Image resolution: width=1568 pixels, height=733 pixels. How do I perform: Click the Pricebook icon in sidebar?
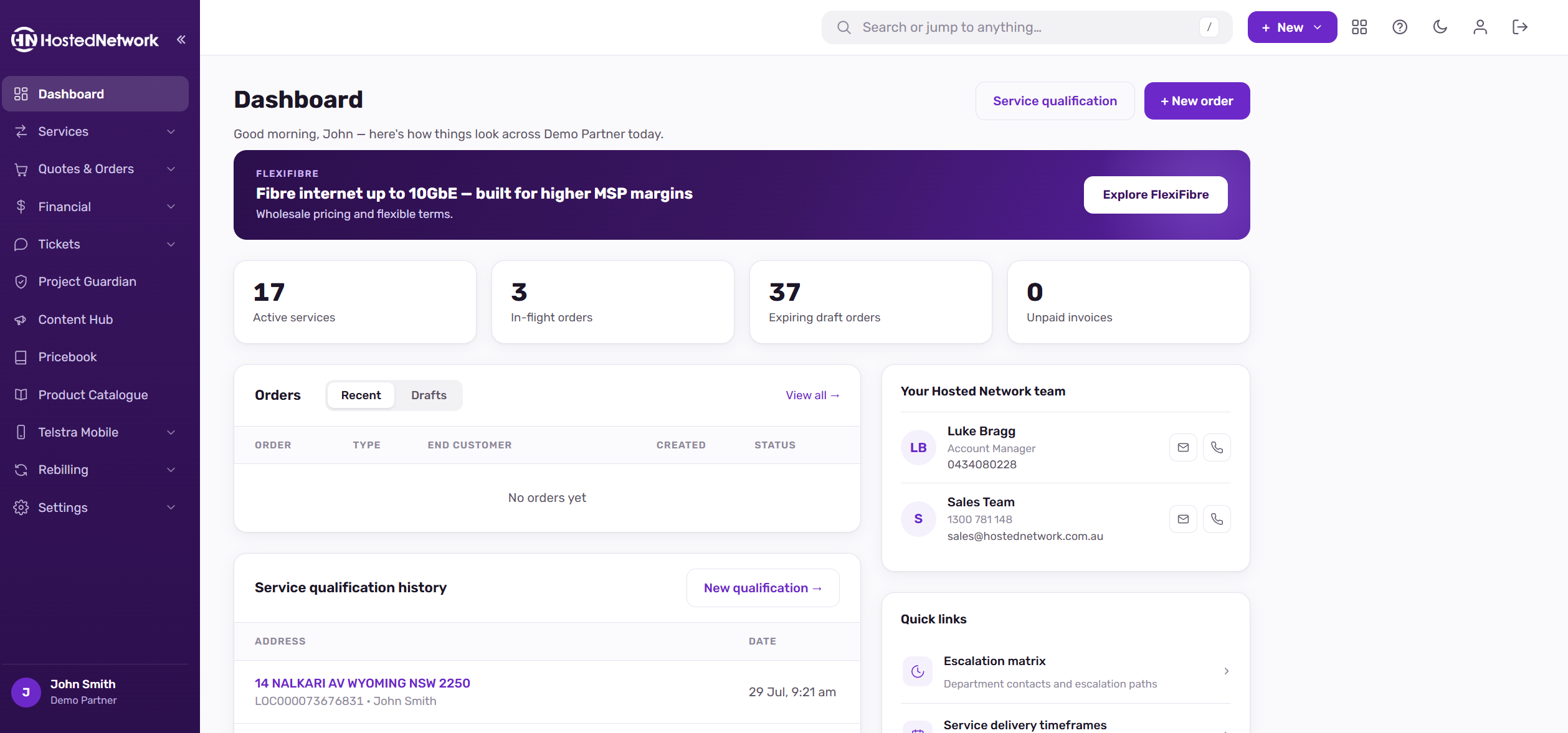[21, 357]
